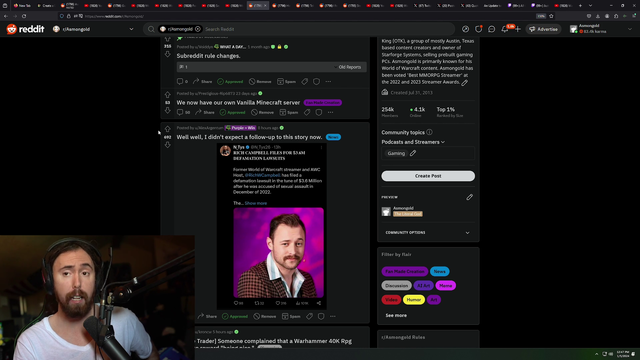Filter by Humor flair
640x360 pixels.
413,300
